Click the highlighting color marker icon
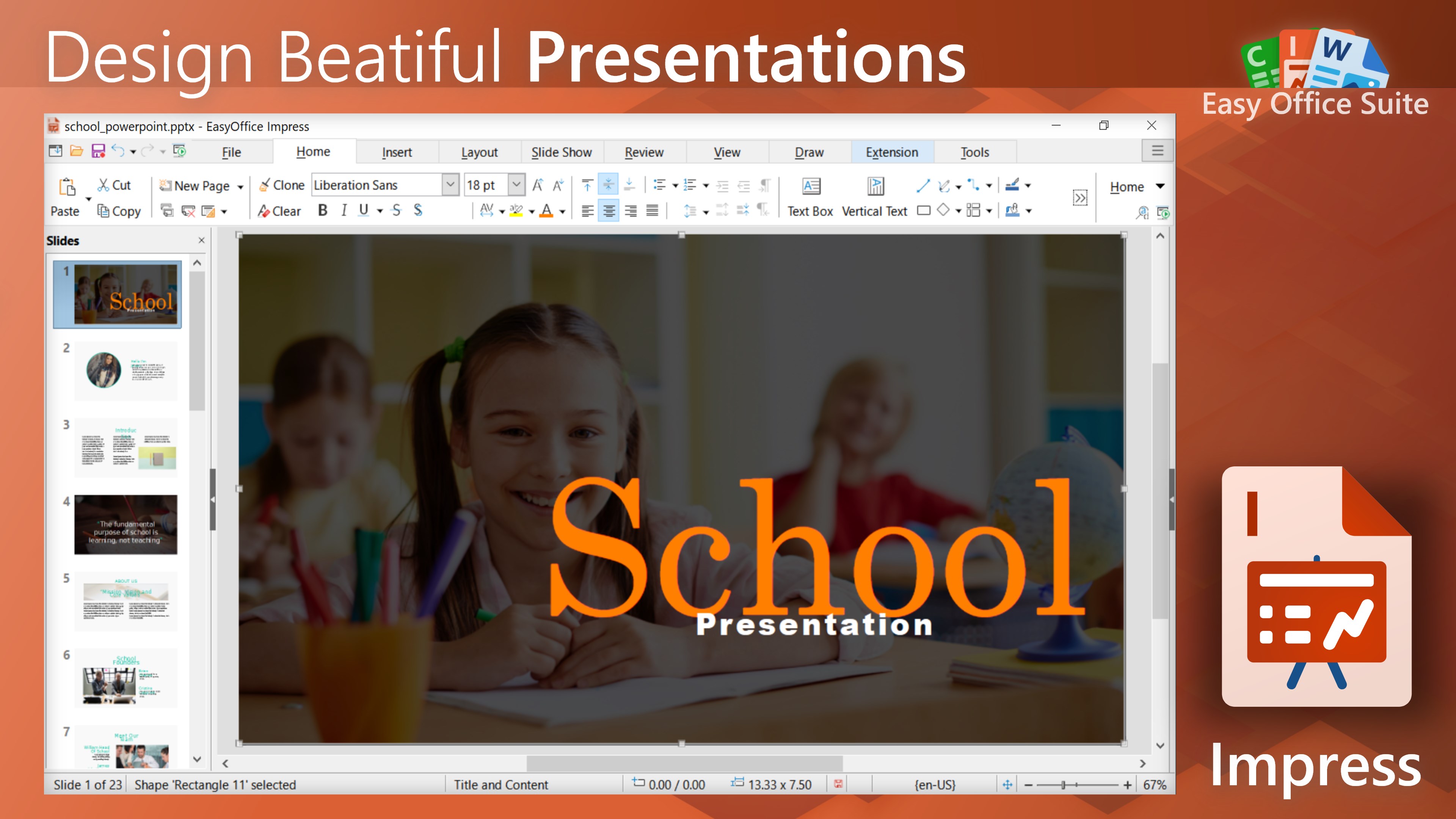The image size is (1456, 819). pos(516,210)
